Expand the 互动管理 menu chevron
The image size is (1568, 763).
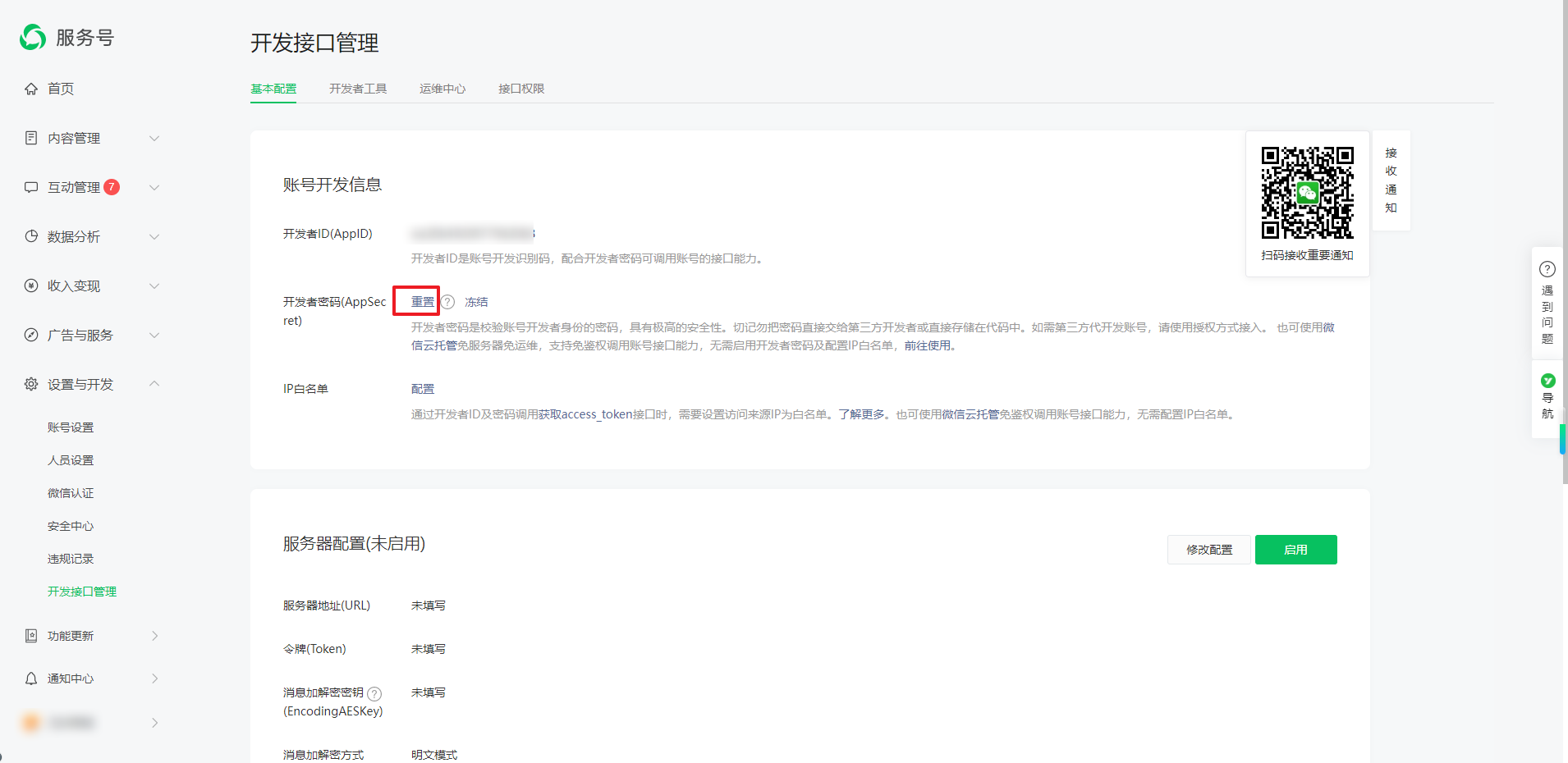(154, 187)
